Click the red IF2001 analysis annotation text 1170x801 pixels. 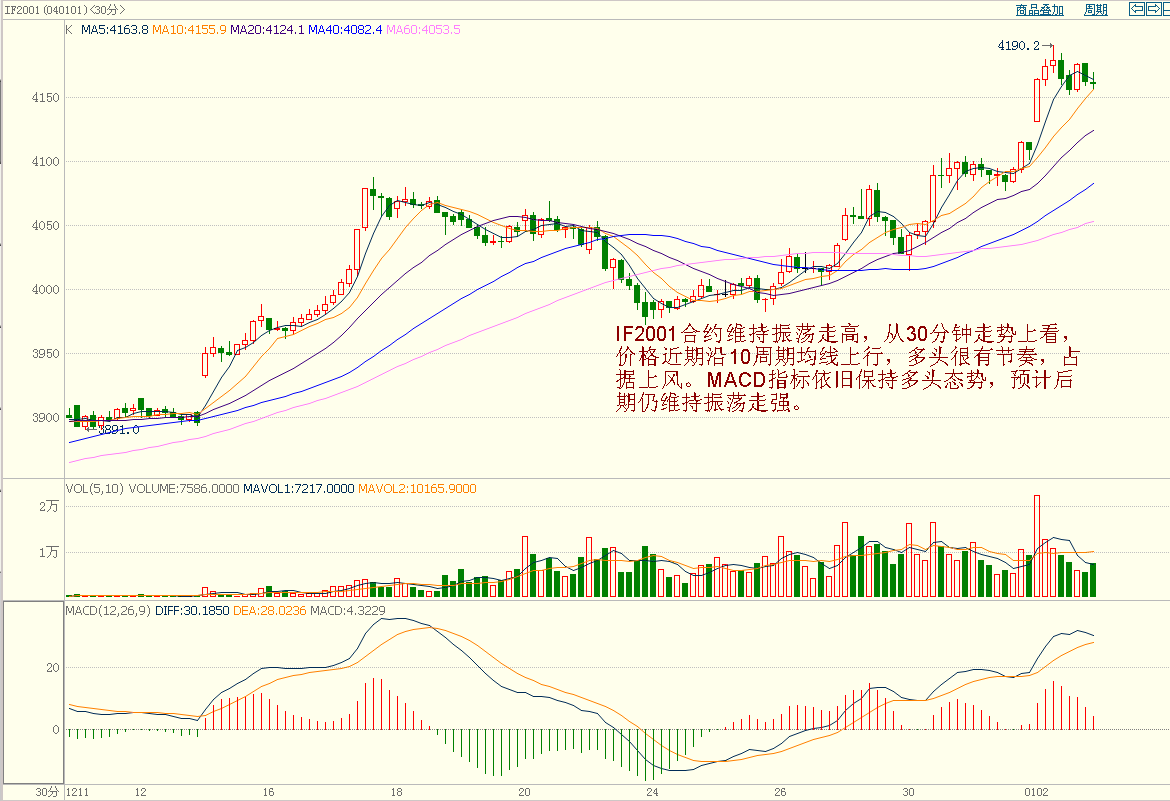click(x=845, y=368)
